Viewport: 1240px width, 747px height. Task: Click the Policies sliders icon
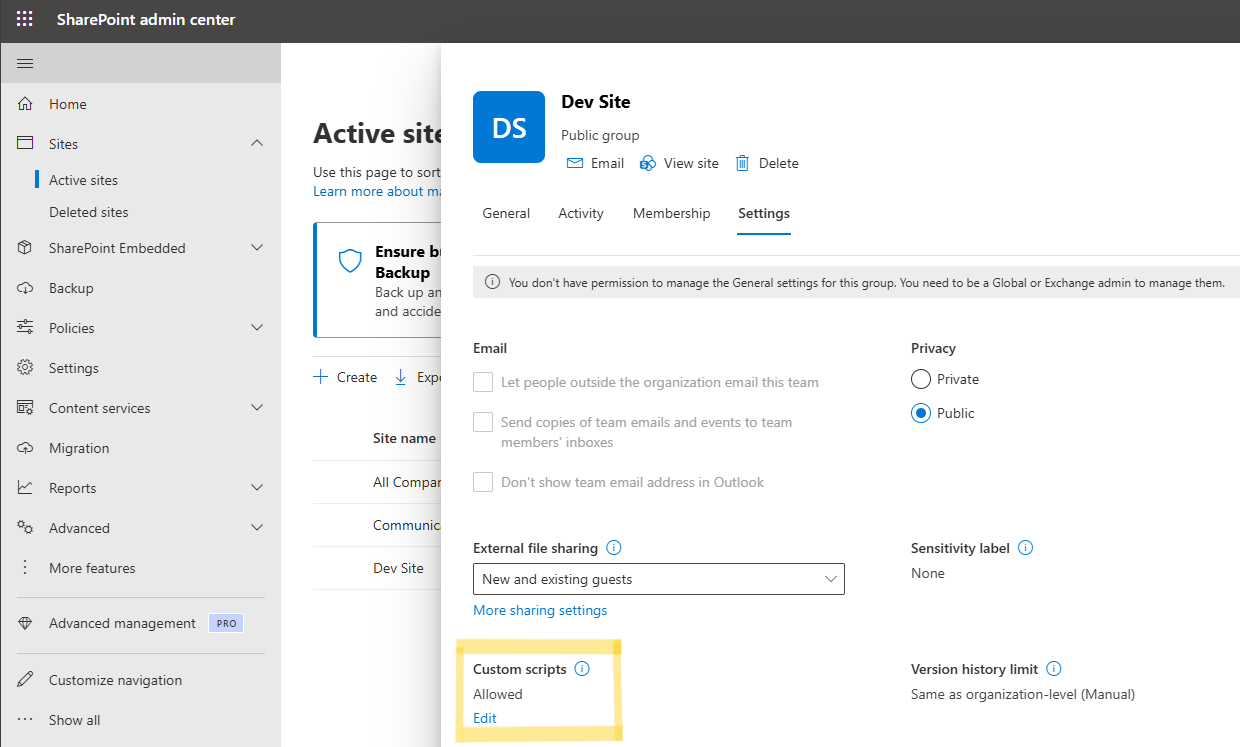26,328
